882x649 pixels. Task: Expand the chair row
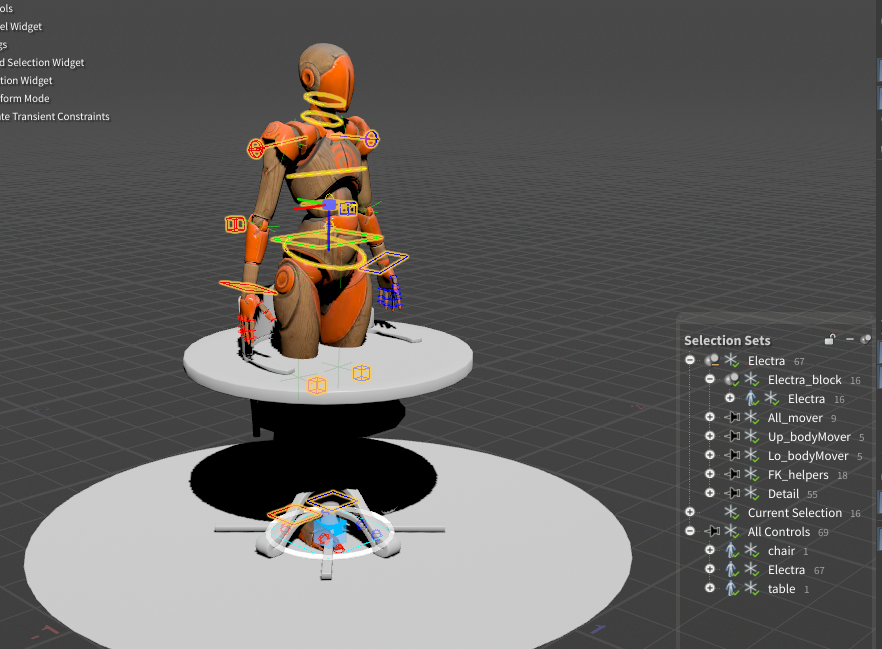[x=710, y=551]
